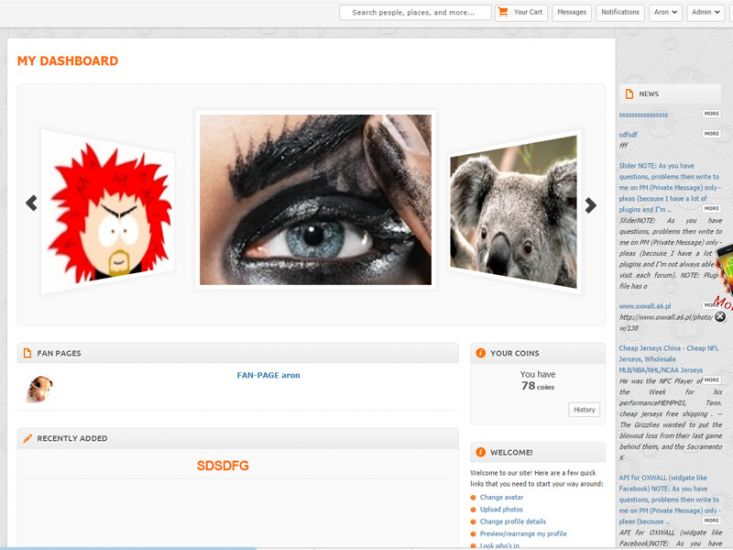Click the Your Coins info icon

coord(481,353)
